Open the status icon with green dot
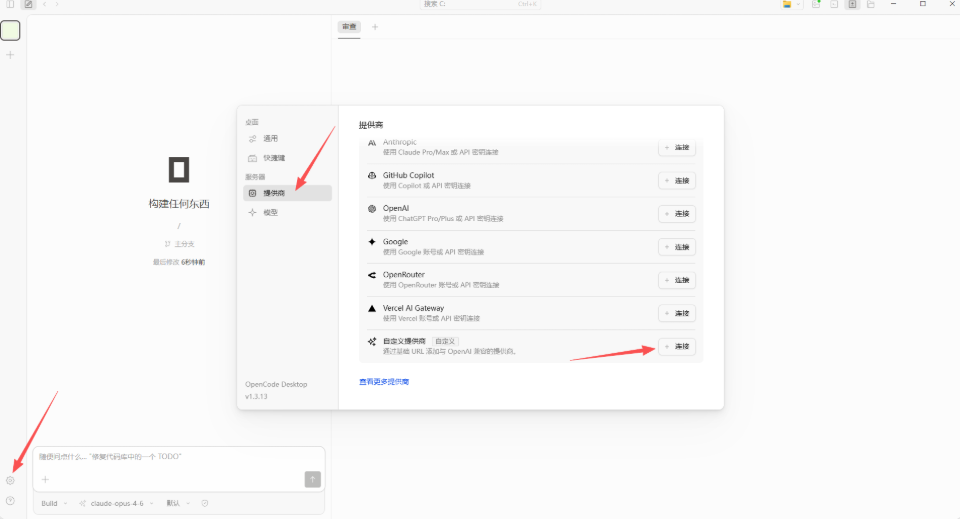 [816, 4]
